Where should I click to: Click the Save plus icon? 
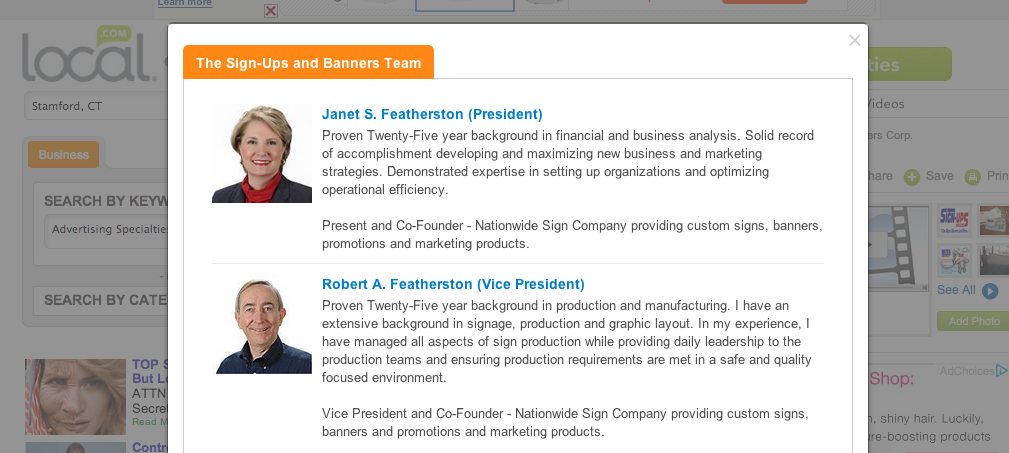[912, 177]
